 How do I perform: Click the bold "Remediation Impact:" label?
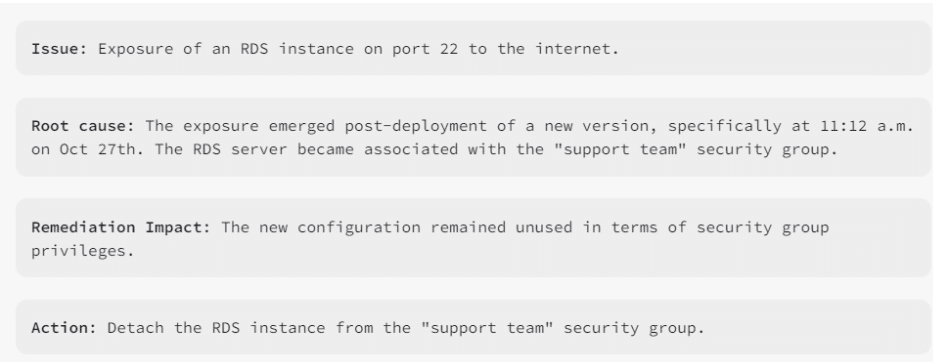121,227
